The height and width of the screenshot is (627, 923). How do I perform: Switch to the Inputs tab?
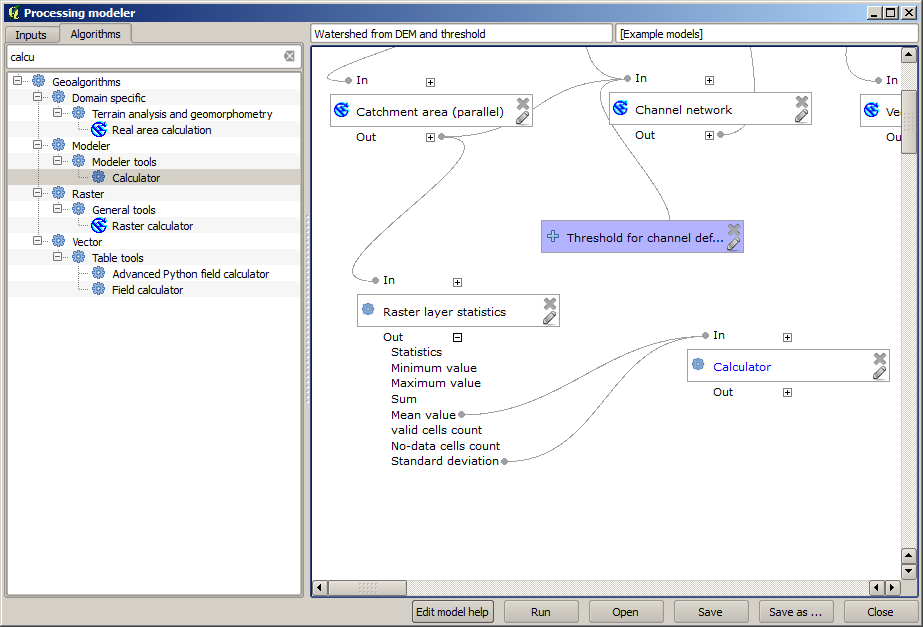click(31, 33)
